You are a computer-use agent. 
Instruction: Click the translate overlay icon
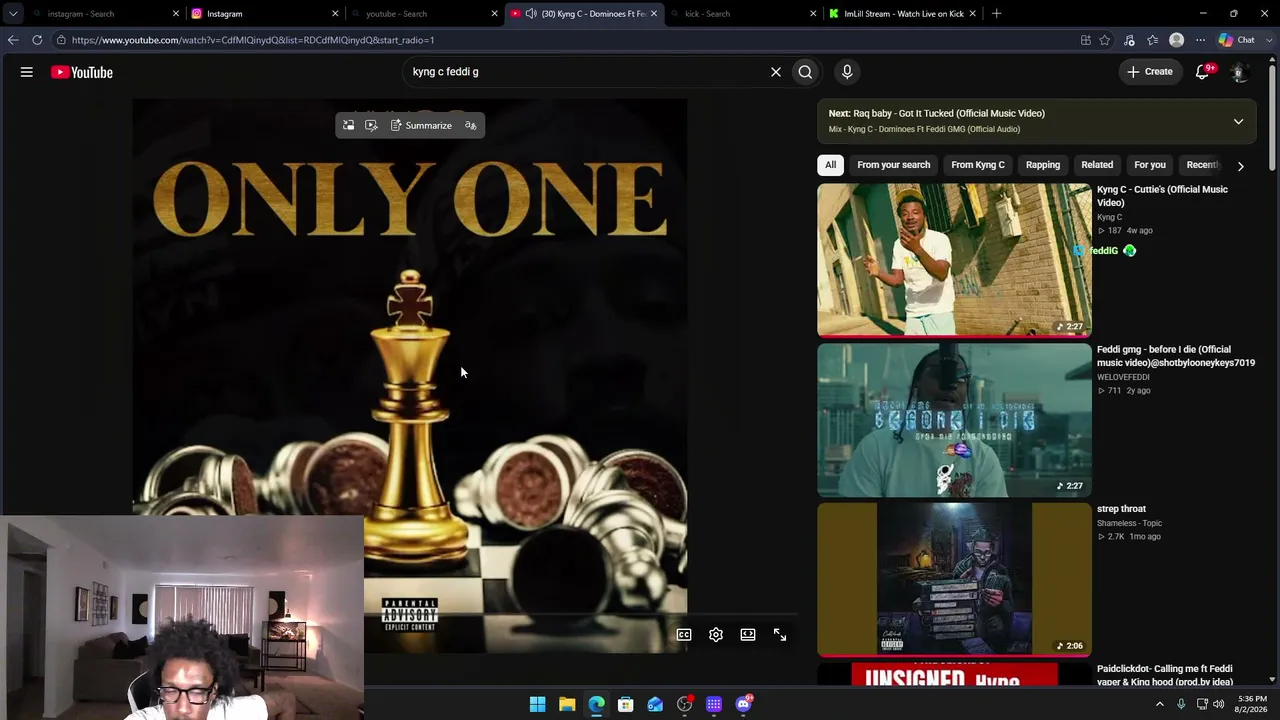[471, 125]
